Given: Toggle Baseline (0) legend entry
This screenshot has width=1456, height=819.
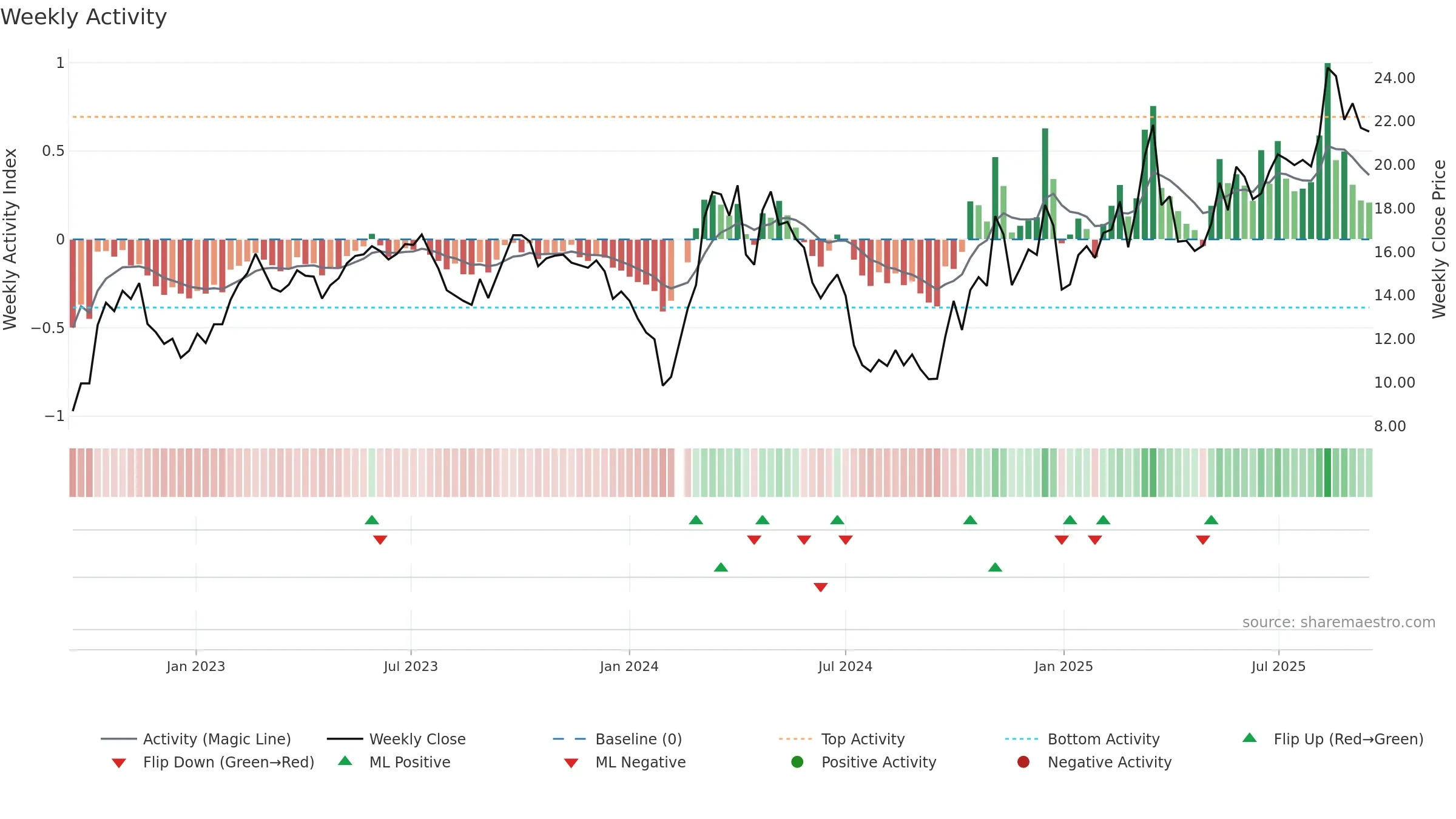Looking at the screenshot, I should (618, 739).
